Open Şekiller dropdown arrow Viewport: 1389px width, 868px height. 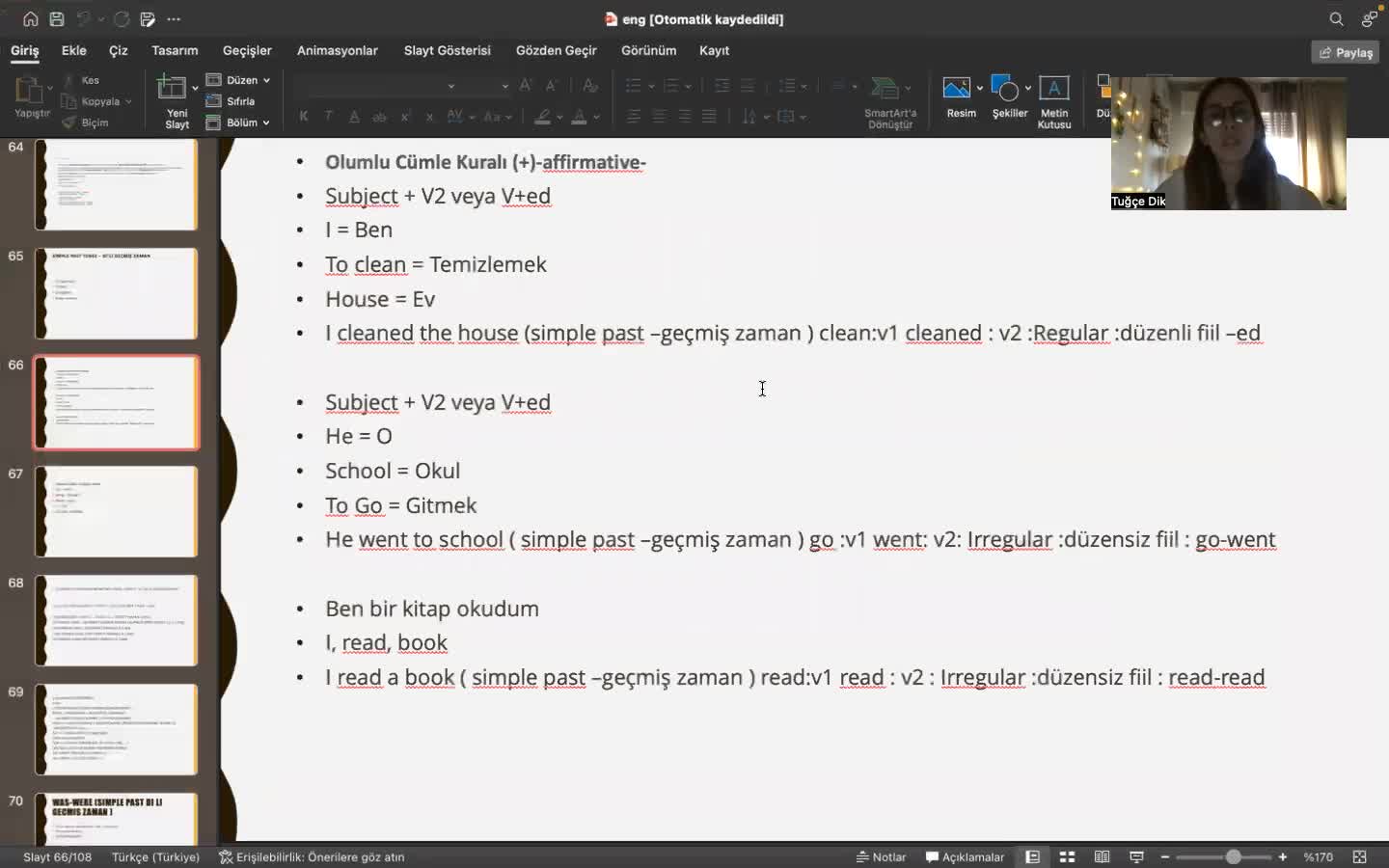click(x=1027, y=88)
